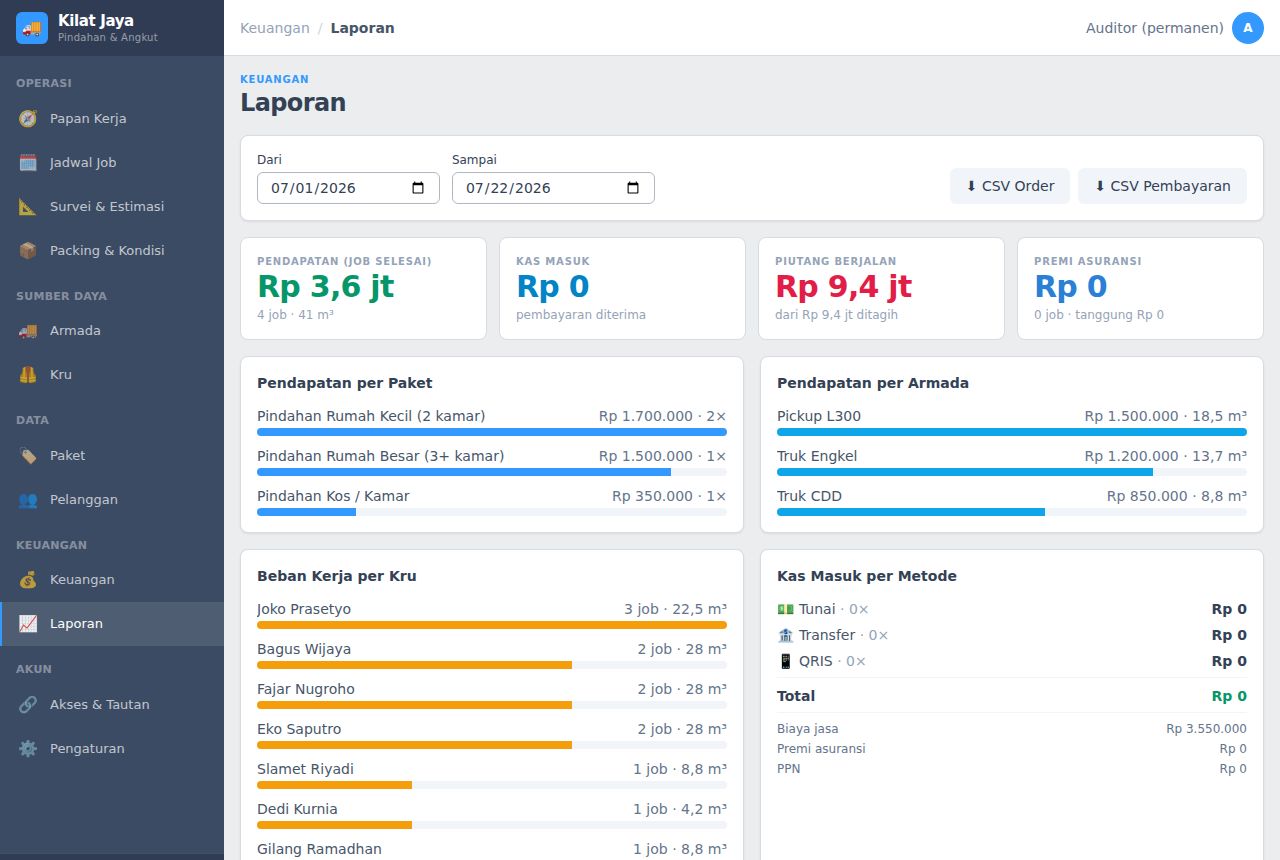Viewport: 1280px width, 860px height.
Task: Open Akses & Tautan link icon
Action: tap(28, 705)
